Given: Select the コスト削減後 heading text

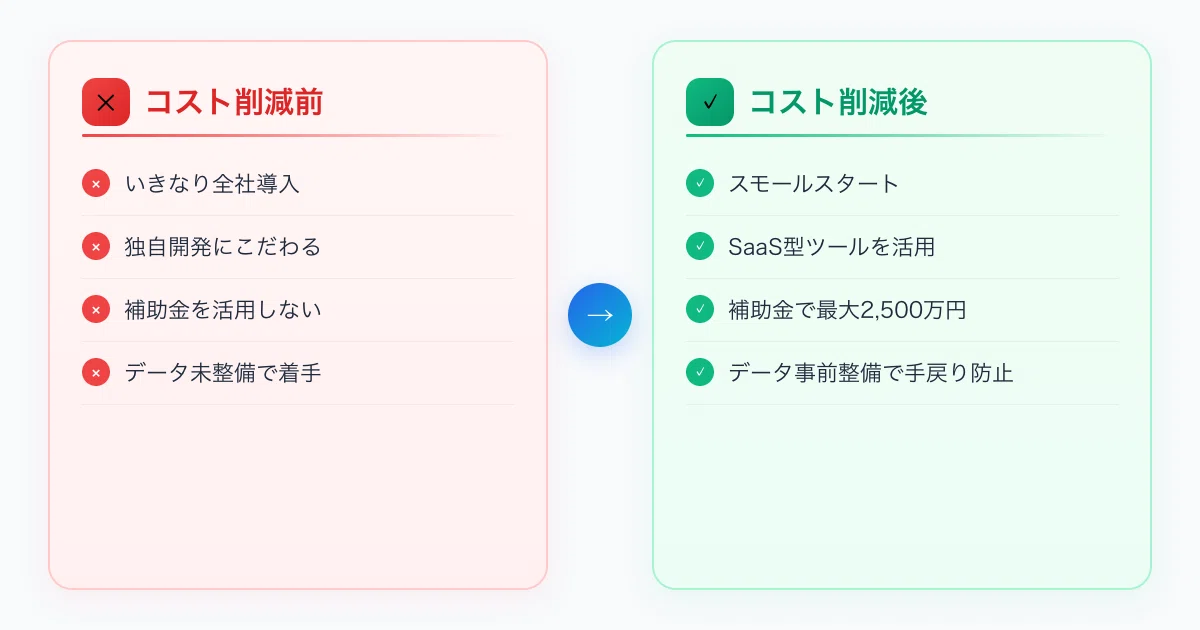Looking at the screenshot, I should tap(838, 102).
